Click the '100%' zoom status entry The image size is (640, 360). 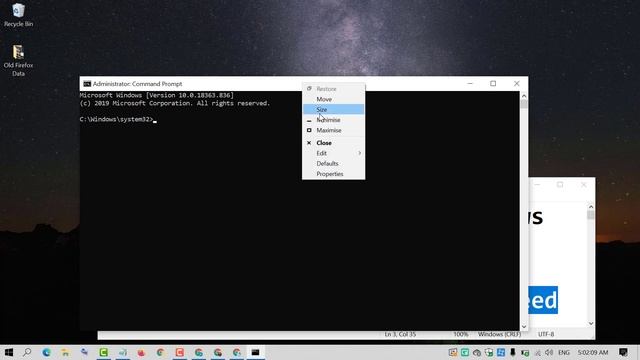tap(461, 334)
